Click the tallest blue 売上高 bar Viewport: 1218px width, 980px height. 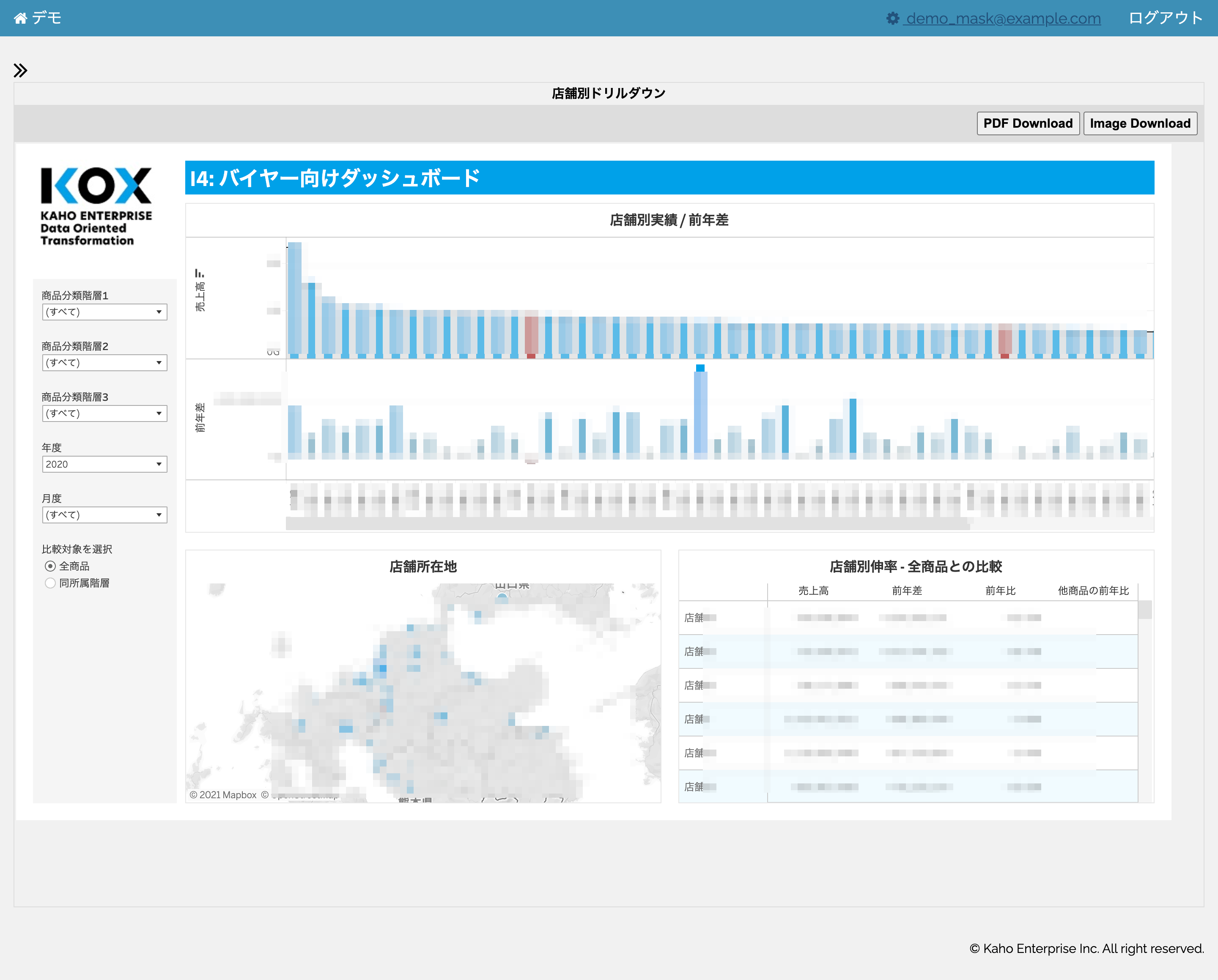[294, 299]
